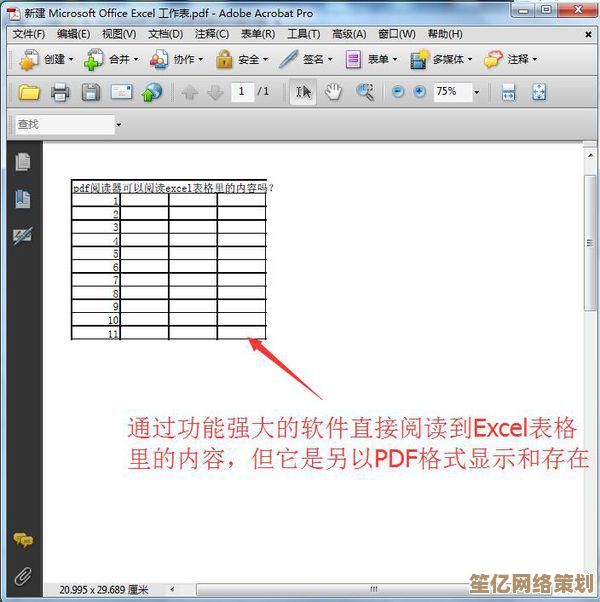Open the 表单(R) menu
This screenshot has height=602, width=600.
tap(258, 34)
